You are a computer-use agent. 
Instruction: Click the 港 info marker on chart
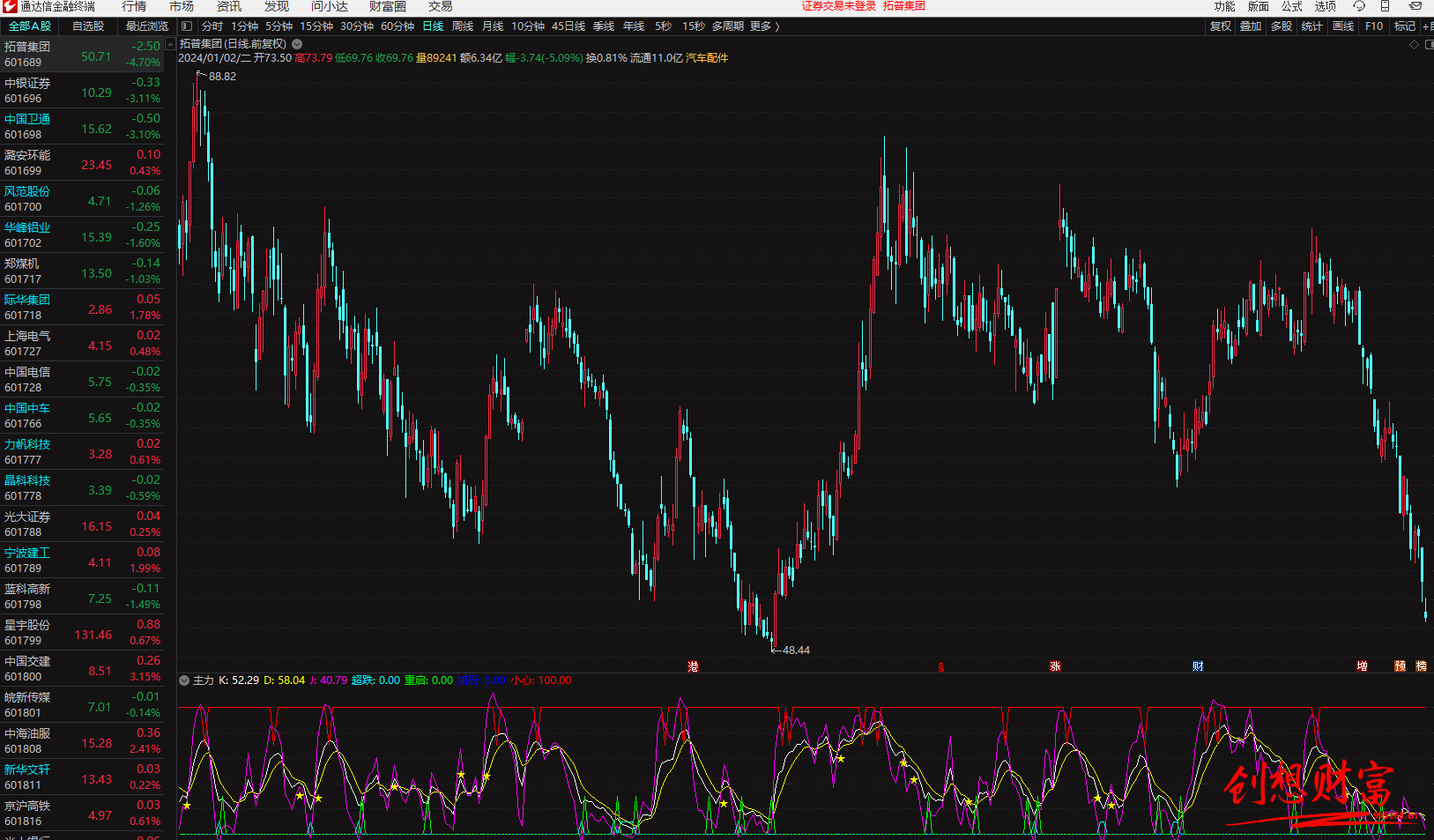693,666
